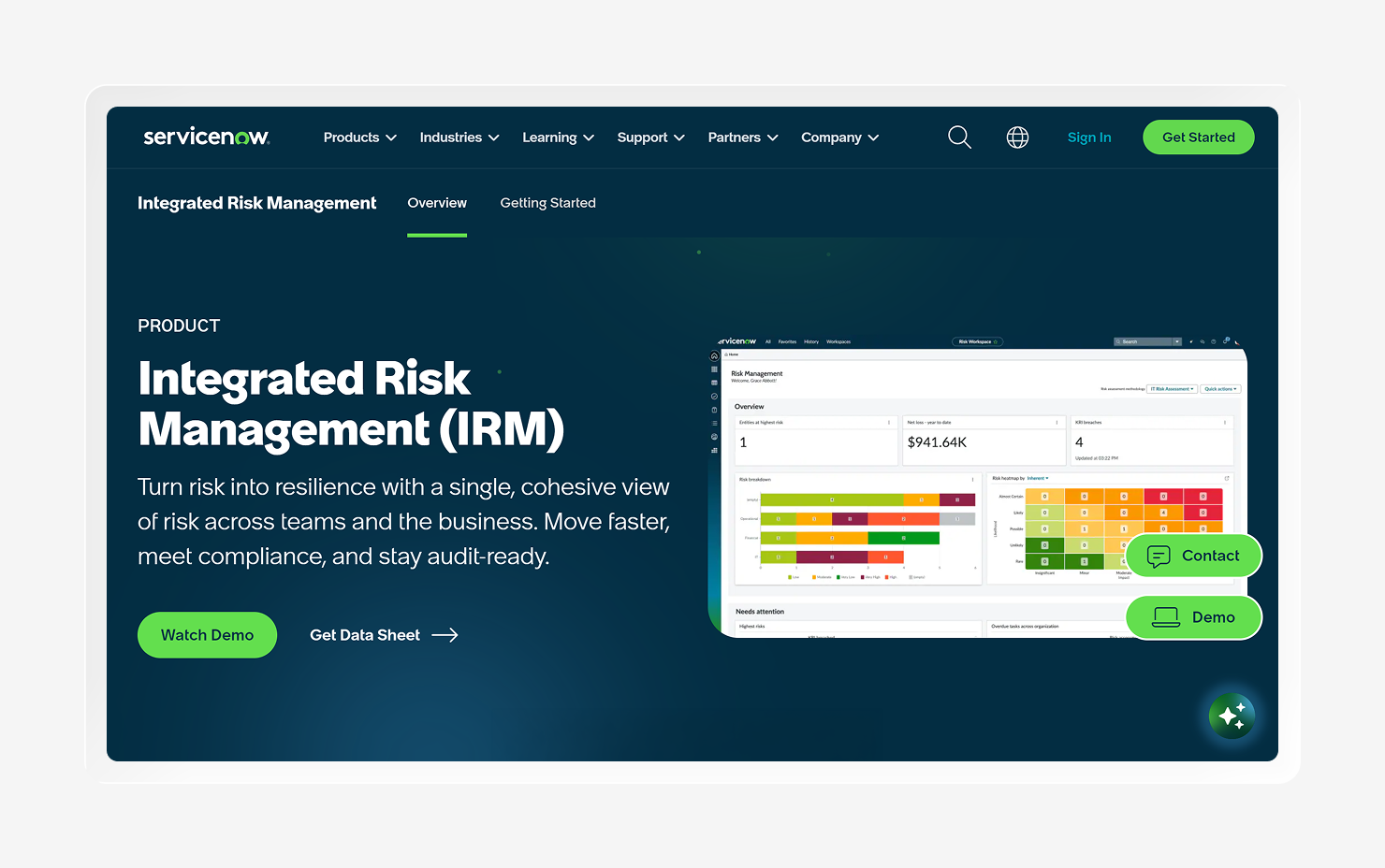The width and height of the screenshot is (1385, 868).
Task: Click the ServiceNow logo
Action: click(x=206, y=137)
